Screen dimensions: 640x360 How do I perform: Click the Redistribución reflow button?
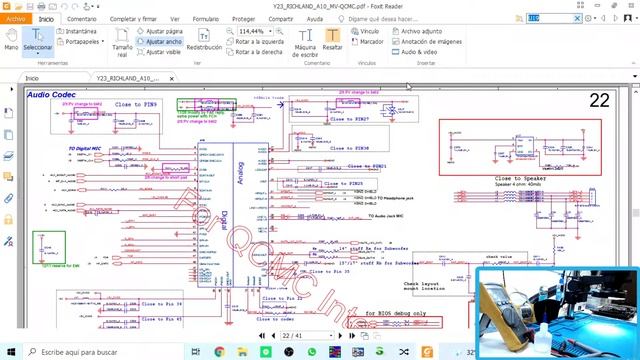204,40
